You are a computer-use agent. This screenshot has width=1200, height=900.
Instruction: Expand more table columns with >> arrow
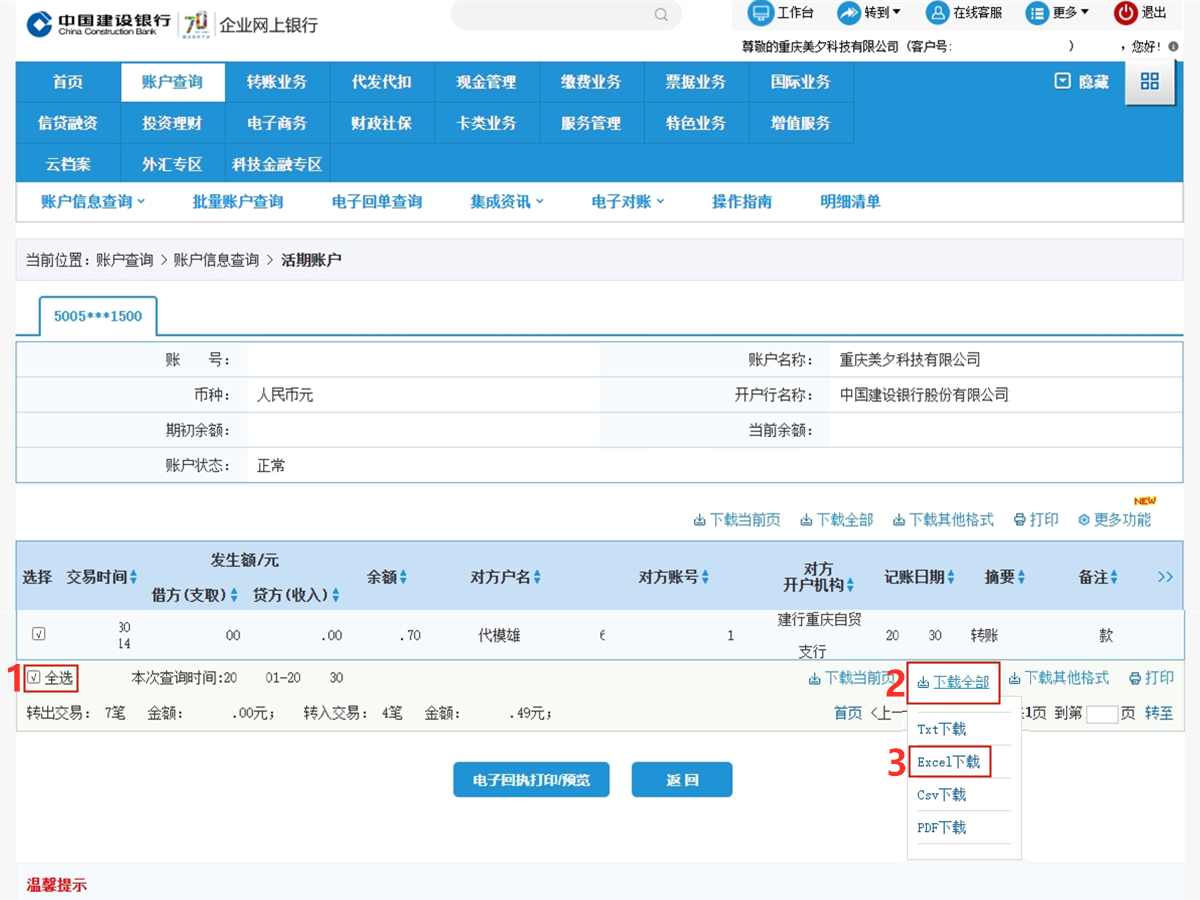[x=1165, y=577]
